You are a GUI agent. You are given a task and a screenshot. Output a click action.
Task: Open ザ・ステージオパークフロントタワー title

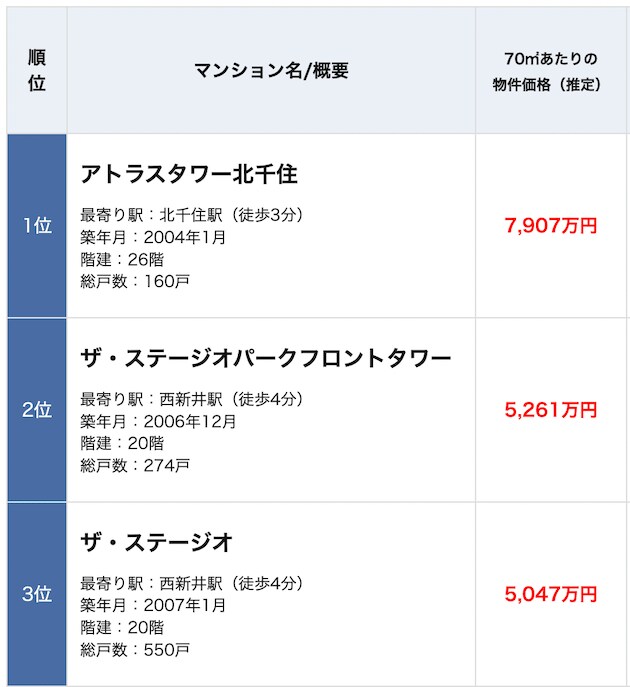tap(265, 358)
